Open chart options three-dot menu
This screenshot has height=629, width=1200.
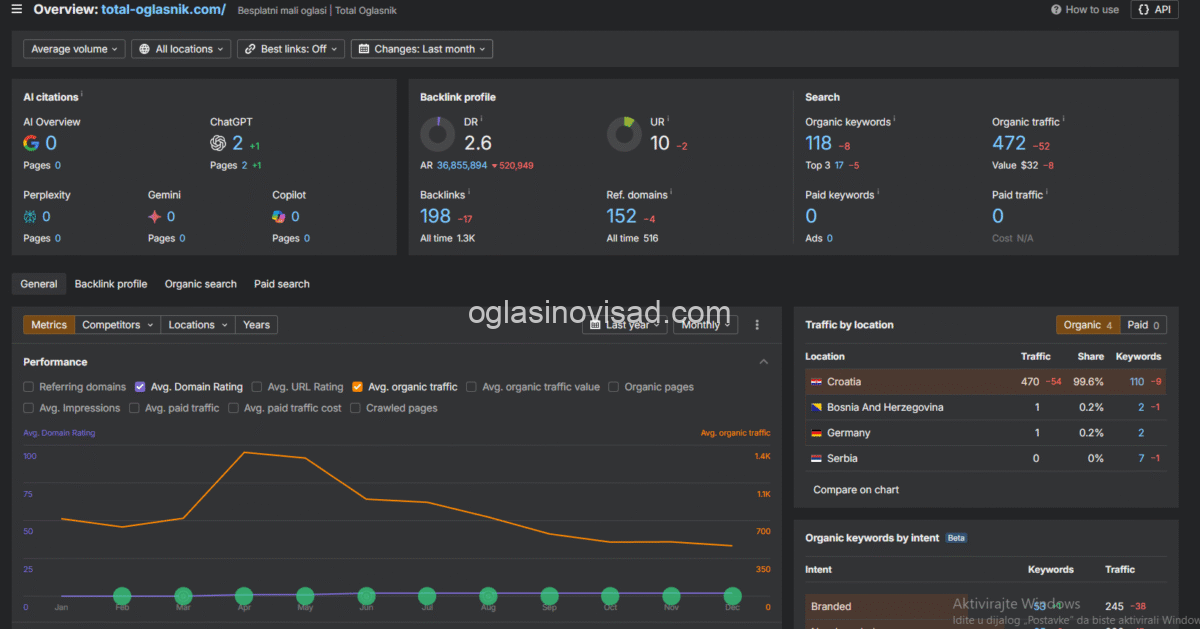pos(757,325)
